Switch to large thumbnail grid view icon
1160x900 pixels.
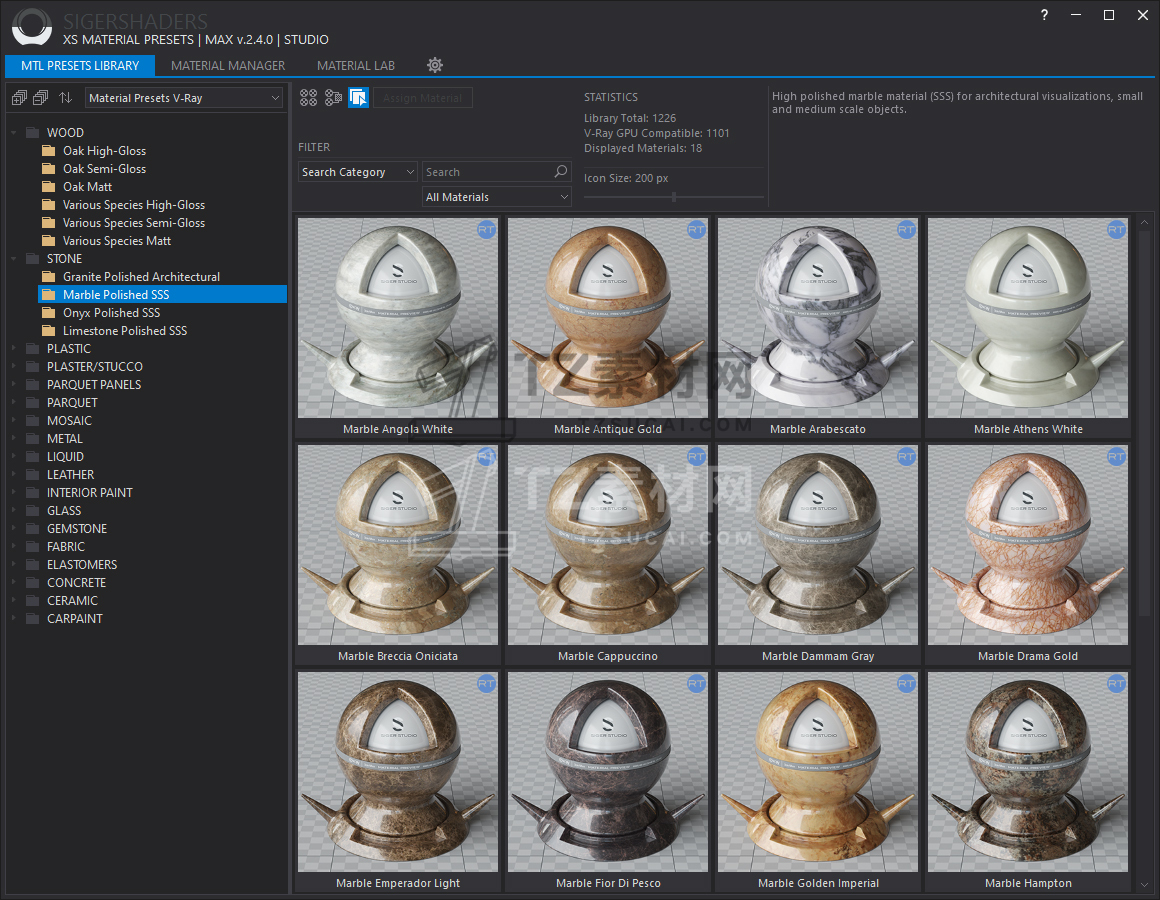[x=308, y=98]
